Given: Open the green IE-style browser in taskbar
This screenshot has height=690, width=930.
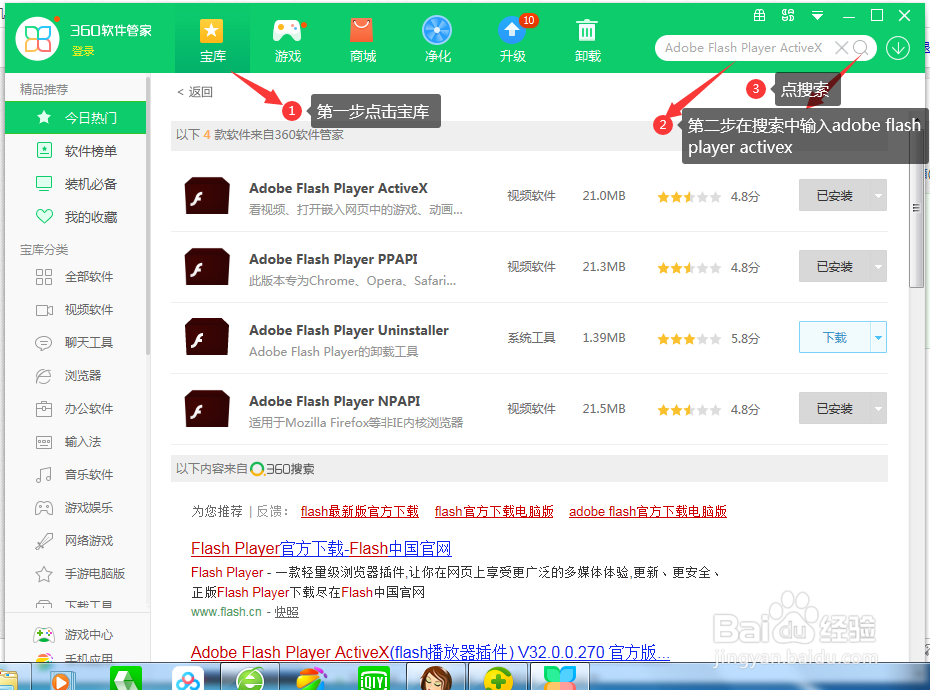Looking at the screenshot, I should pyautogui.click(x=250, y=679).
